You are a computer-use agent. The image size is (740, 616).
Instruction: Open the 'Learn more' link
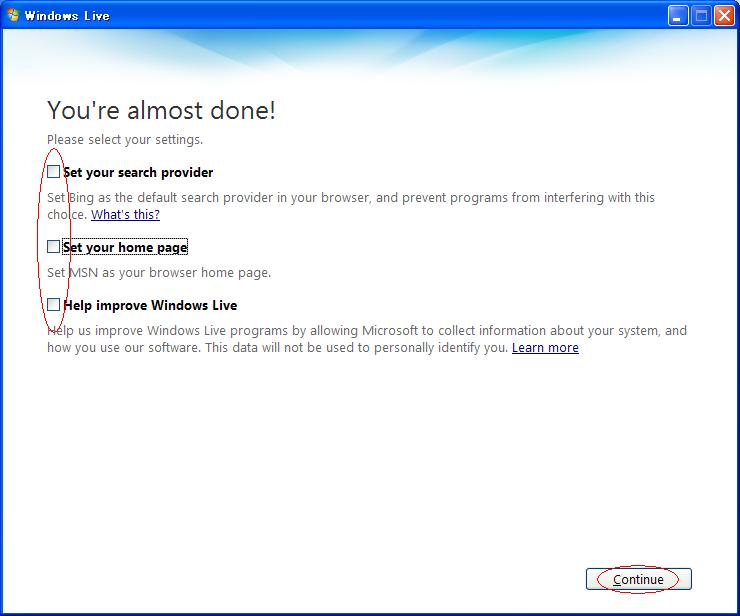545,347
